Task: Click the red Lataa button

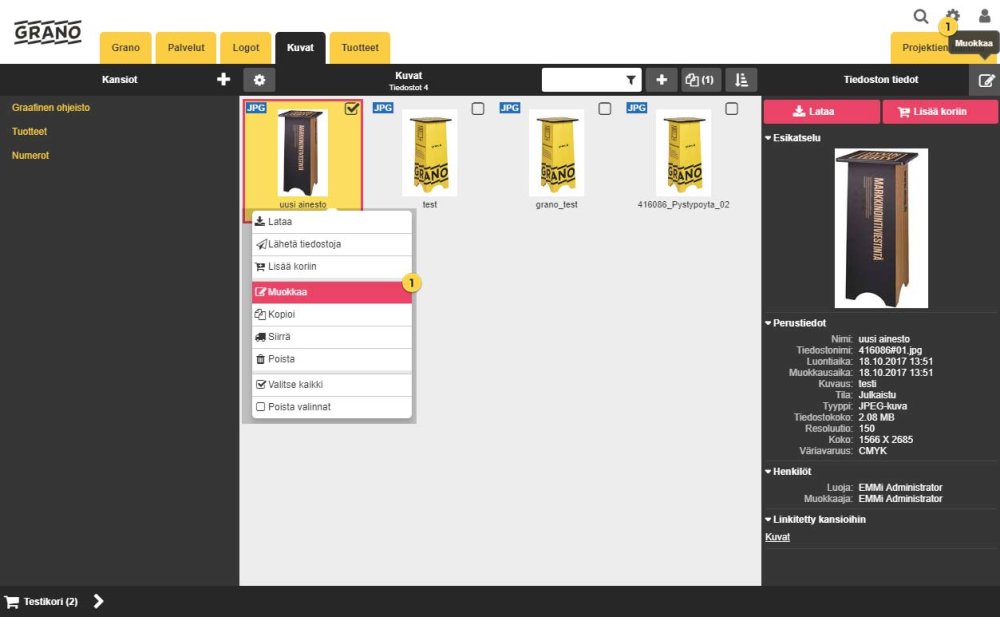Action: click(821, 112)
